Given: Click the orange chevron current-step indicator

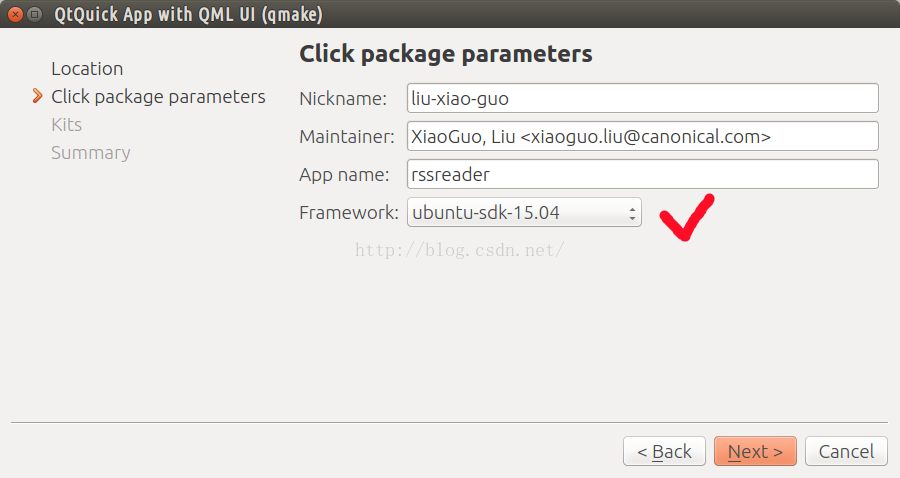Looking at the screenshot, I should pos(37,96).
